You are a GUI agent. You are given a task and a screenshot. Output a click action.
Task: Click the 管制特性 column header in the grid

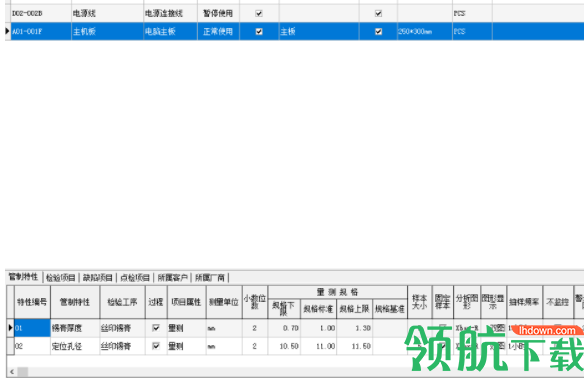[x=75, y=302]
